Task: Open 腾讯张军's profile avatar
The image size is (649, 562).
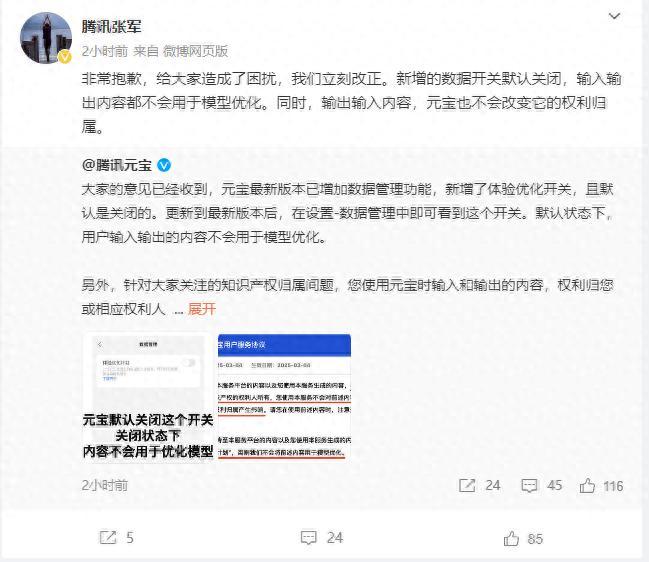Action: pyautogui.click(x=46, y=38)
